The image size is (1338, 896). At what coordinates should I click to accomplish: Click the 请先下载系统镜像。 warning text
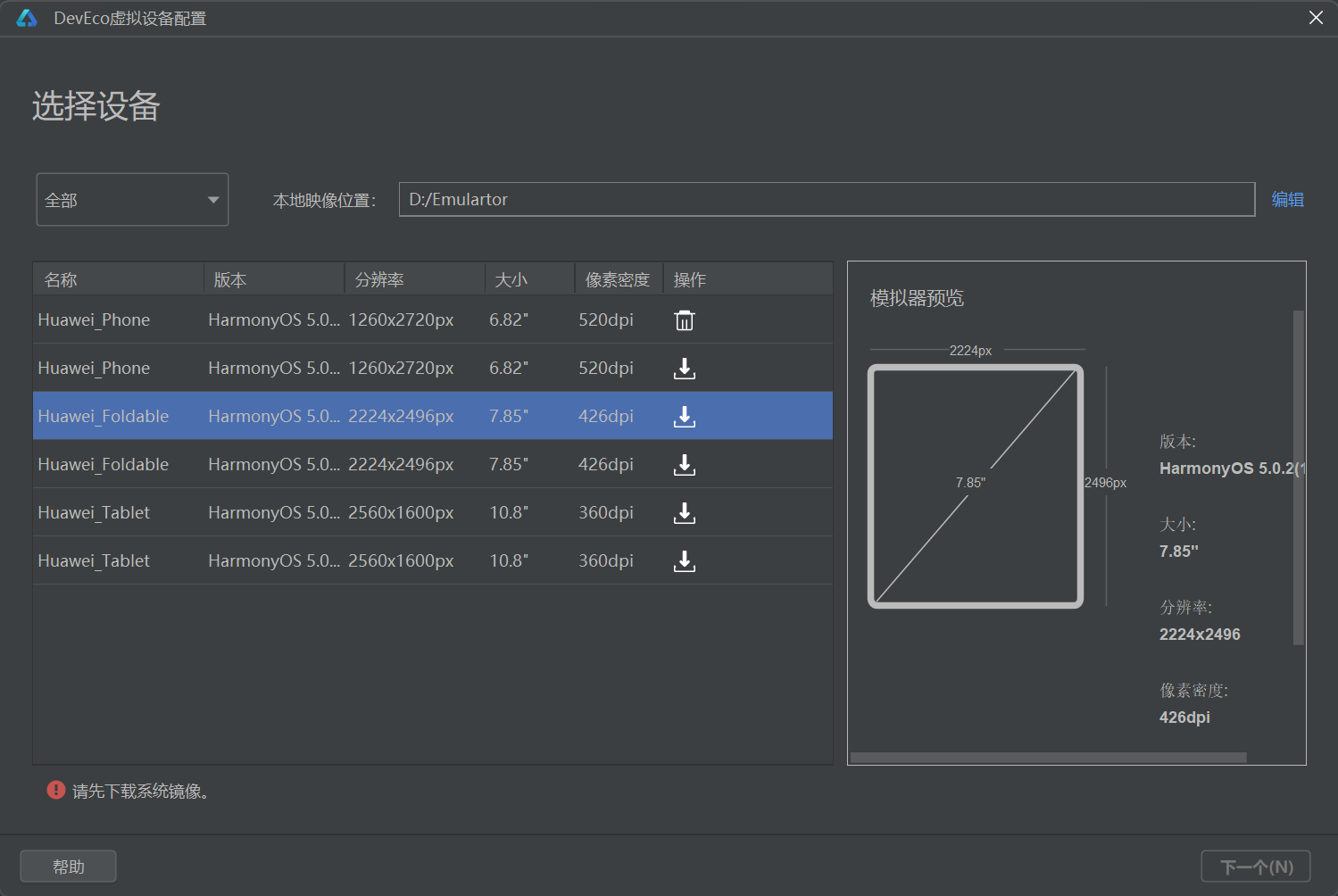[x=143, y=791]
